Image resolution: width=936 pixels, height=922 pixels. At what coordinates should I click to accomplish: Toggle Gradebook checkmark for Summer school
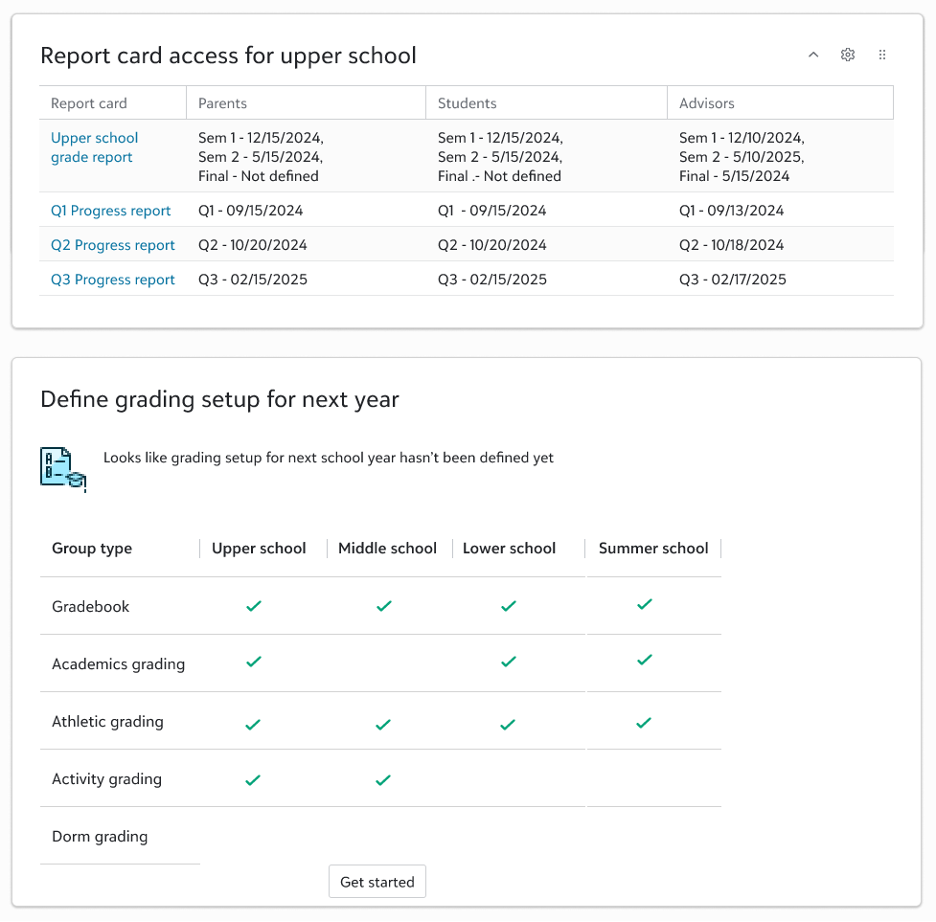pyautogui.click(x=645, y=605)
